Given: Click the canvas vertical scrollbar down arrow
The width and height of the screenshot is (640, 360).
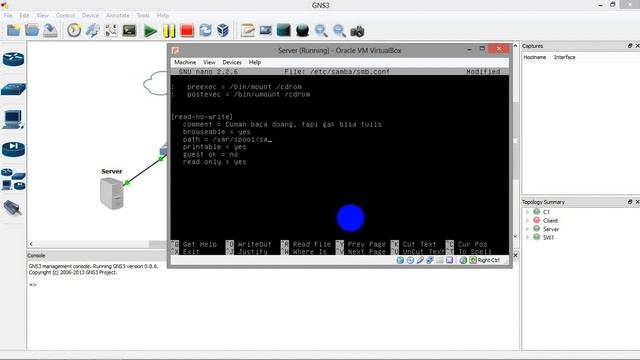Looking at the screenshot, I should tap(516, 236).
